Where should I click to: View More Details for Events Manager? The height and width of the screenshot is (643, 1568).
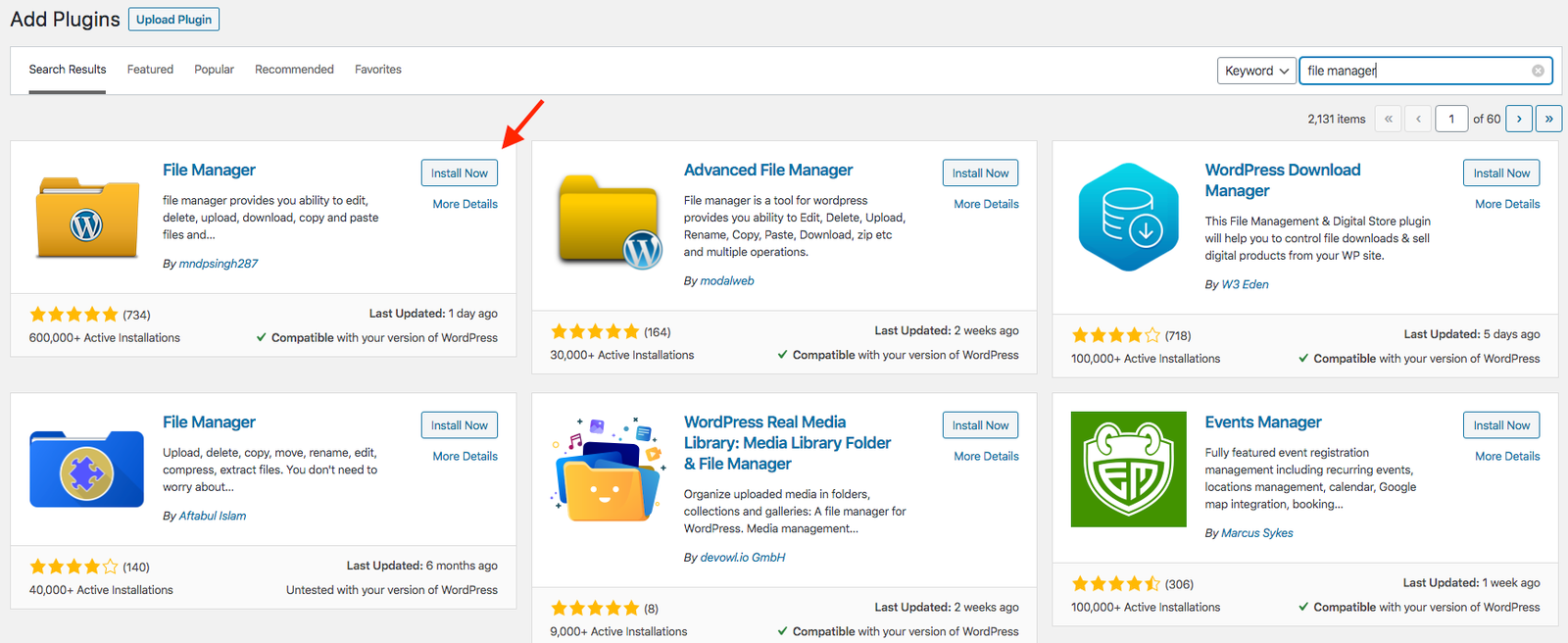coord(1507,456)
